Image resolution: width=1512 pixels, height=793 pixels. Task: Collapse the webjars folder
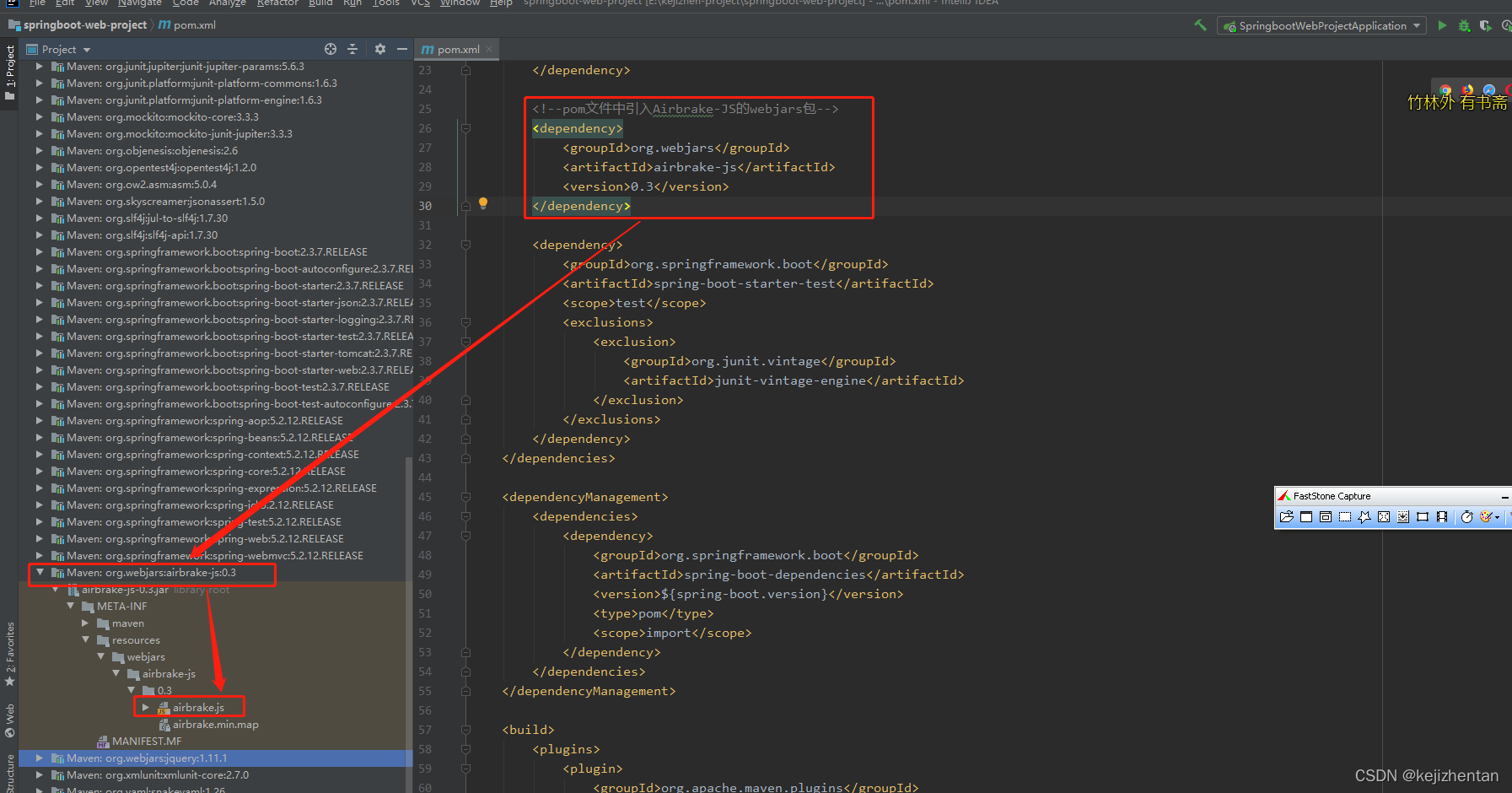(100, 656)
